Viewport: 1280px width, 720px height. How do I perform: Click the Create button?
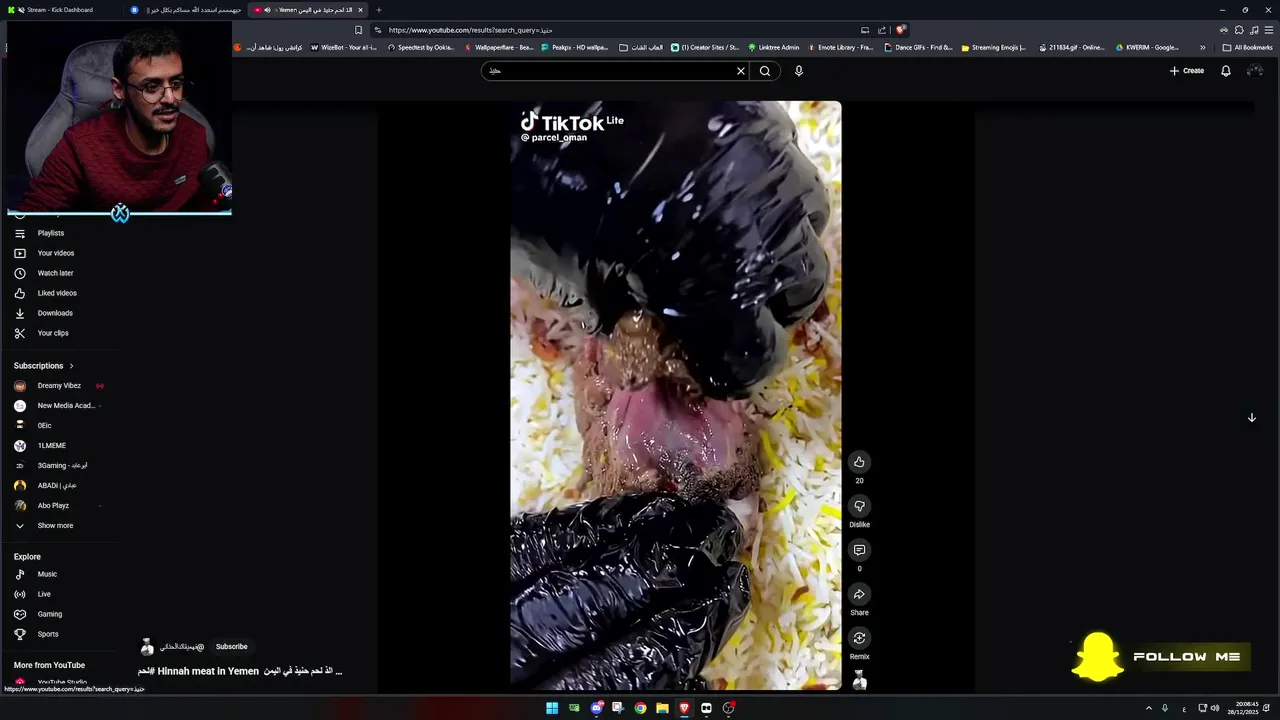[1187, 71]
